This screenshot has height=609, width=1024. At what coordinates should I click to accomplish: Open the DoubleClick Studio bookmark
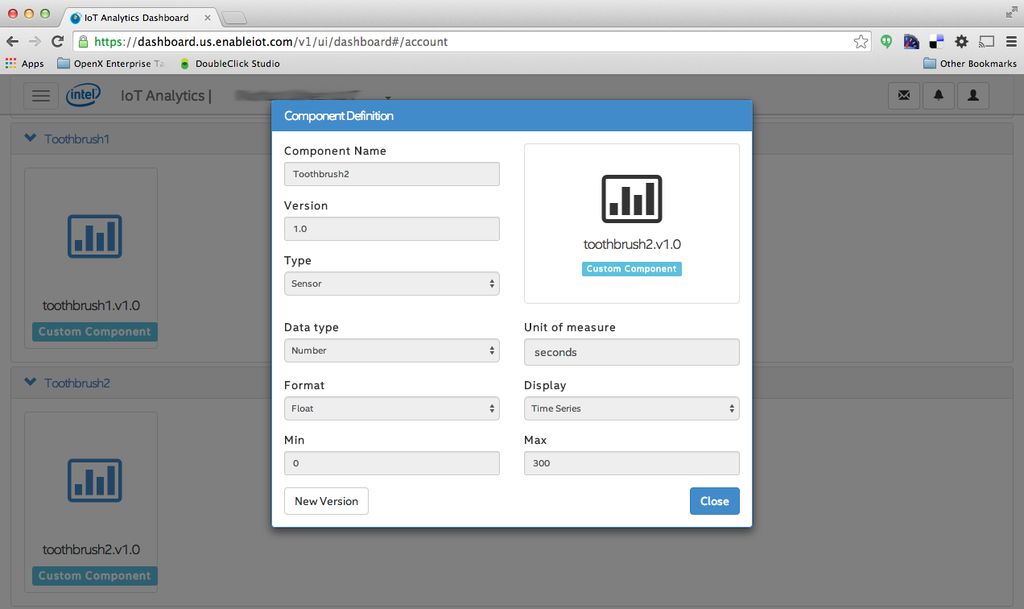[x=230, y=63]
